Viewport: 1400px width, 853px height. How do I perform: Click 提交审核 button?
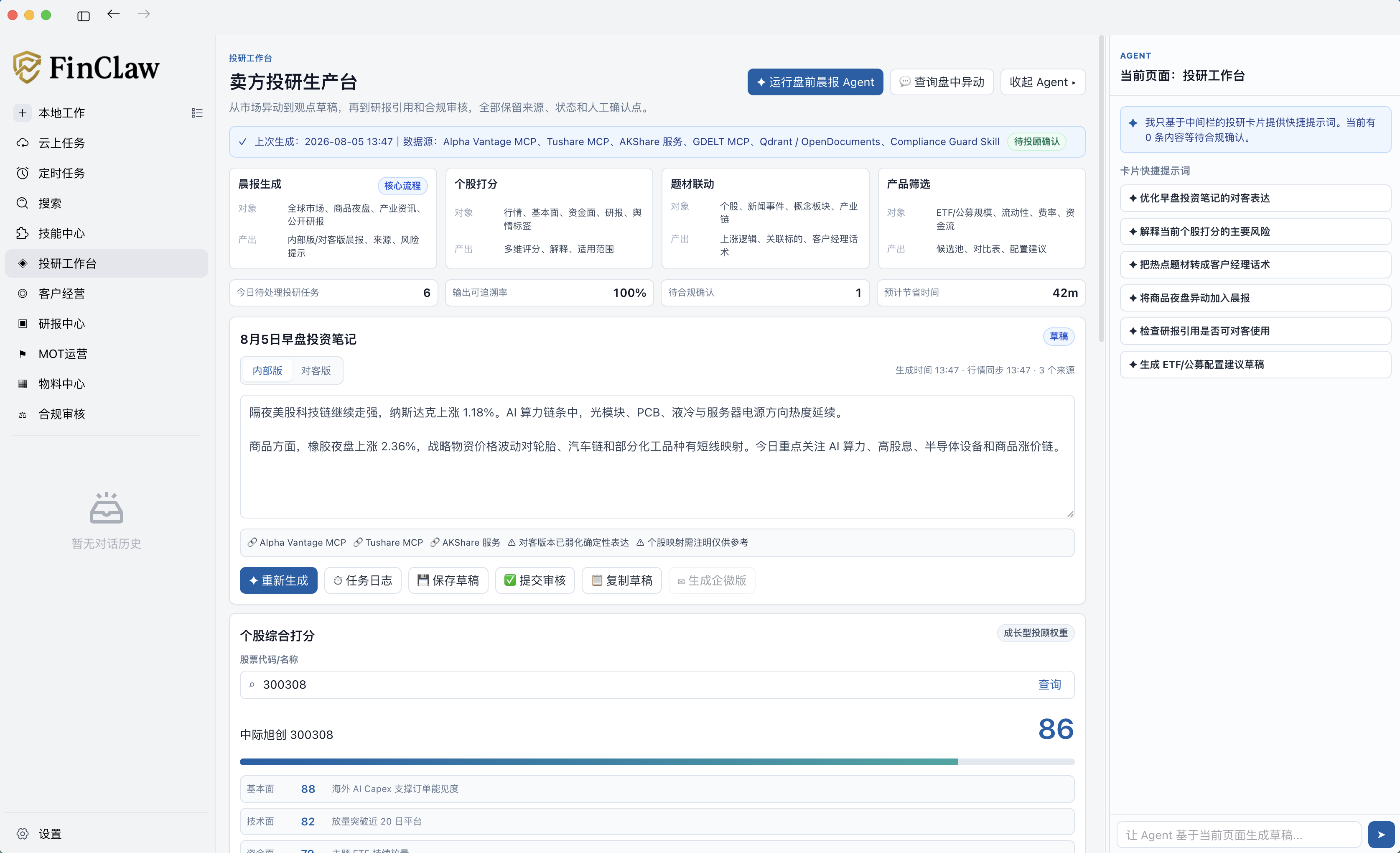pyautogui.click(x=535, y=580)
